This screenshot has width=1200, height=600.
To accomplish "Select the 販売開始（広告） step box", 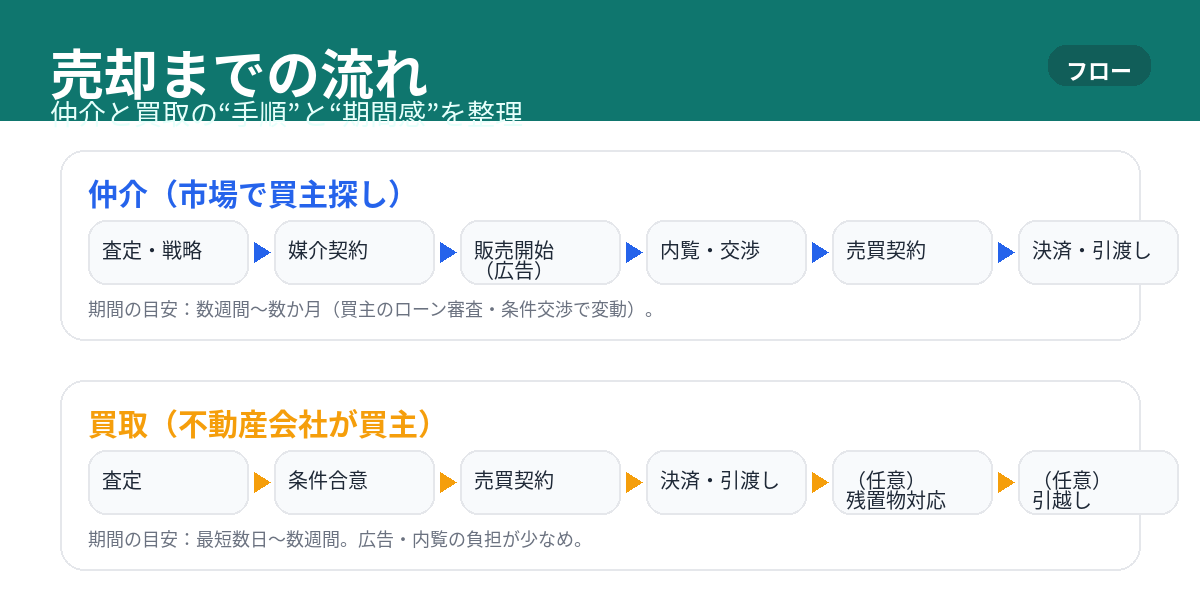I will pyautogui.click(x=540, y=252).
